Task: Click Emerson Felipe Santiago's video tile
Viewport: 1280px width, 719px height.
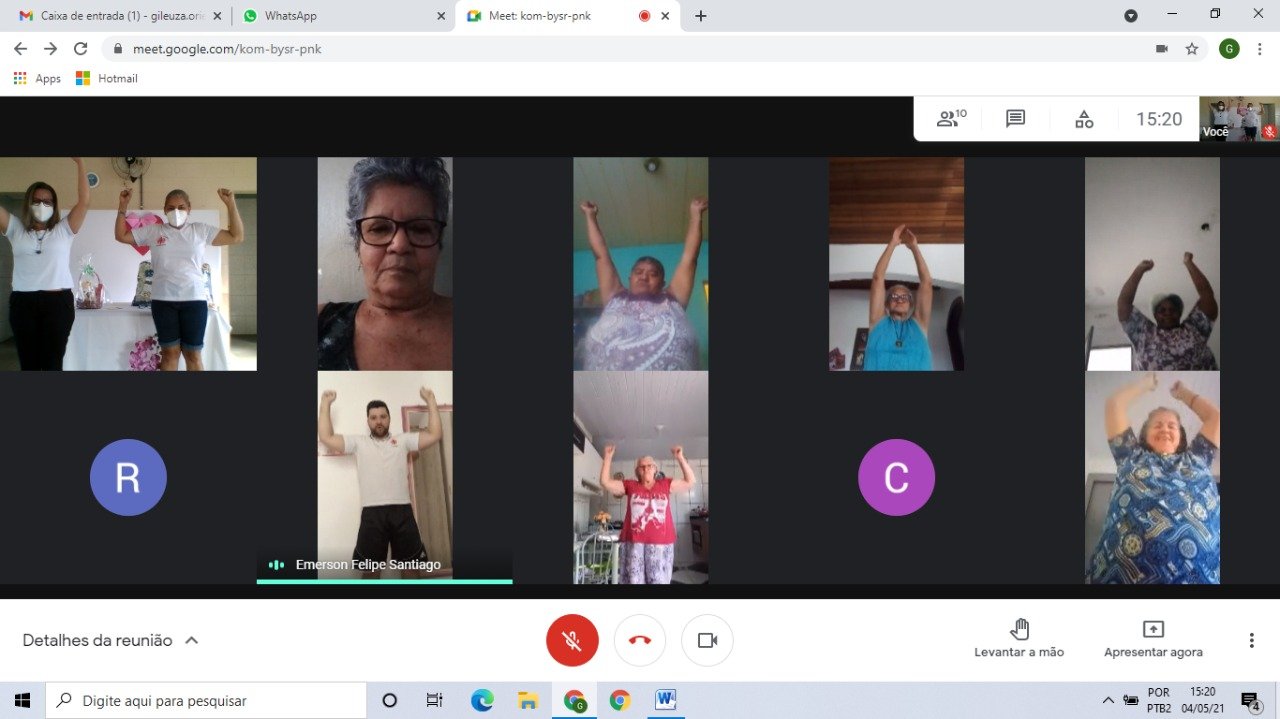Action: 384,477
